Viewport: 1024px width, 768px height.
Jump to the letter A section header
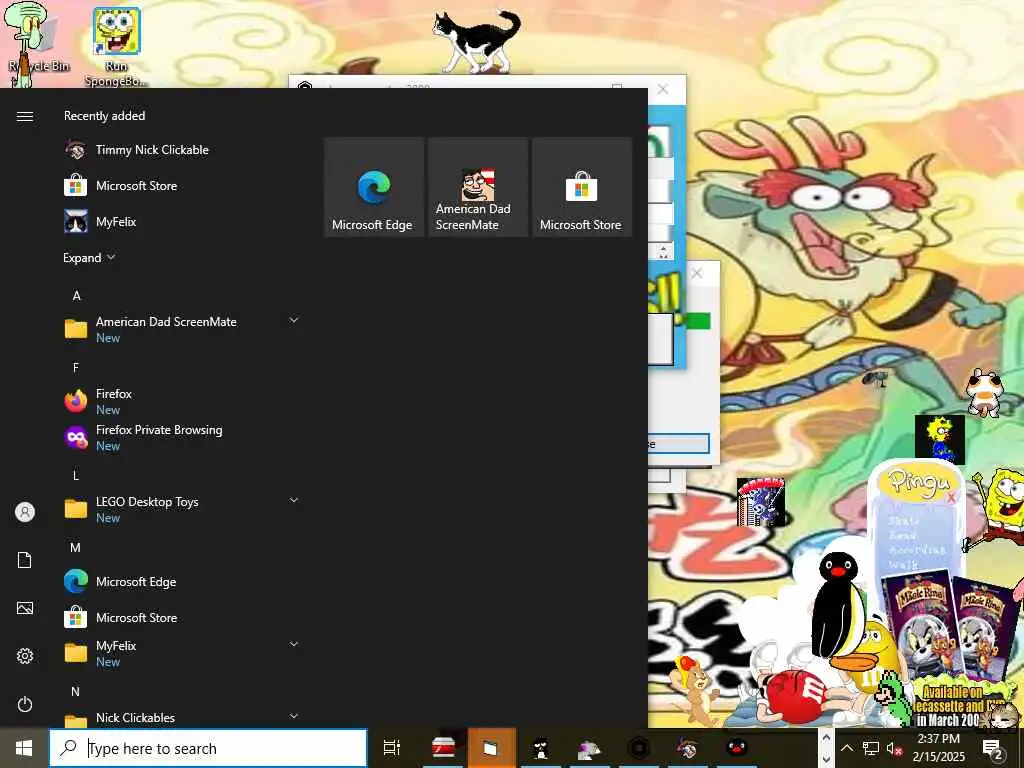point(76,296)
